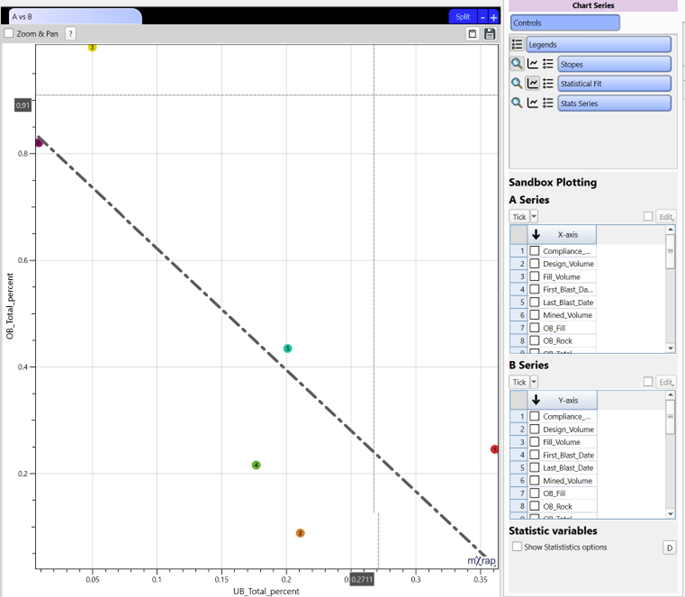Image resolution: width=685 pixels, height=597 pixels.
Task: Click the plus button next to Split
Action: [494, 17]
